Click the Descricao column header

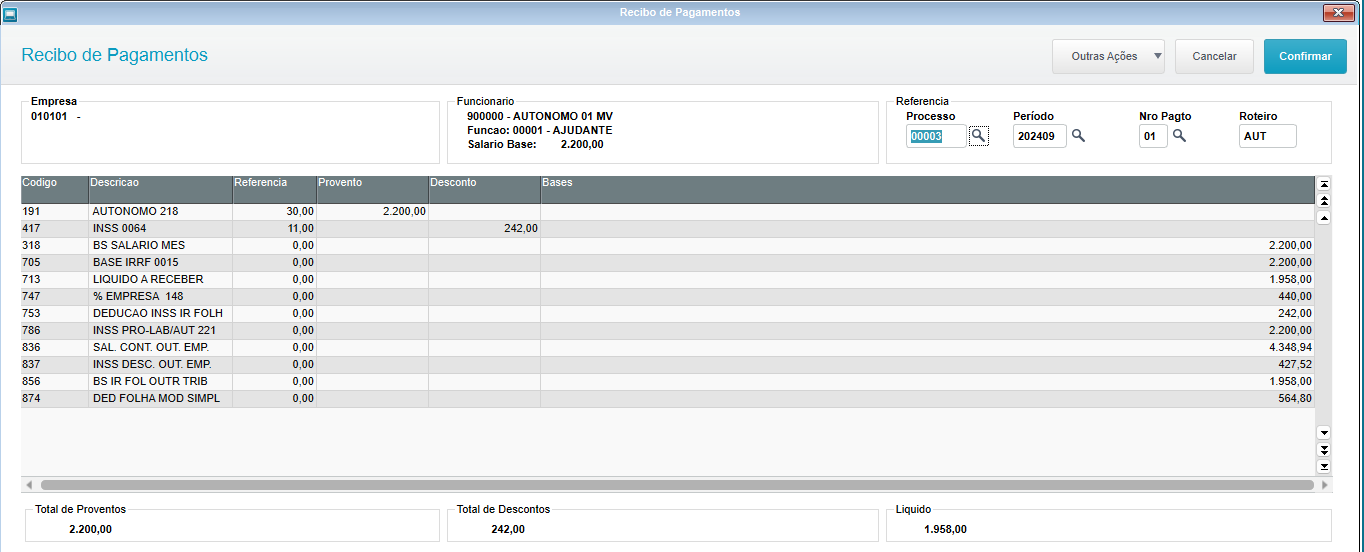160,190
